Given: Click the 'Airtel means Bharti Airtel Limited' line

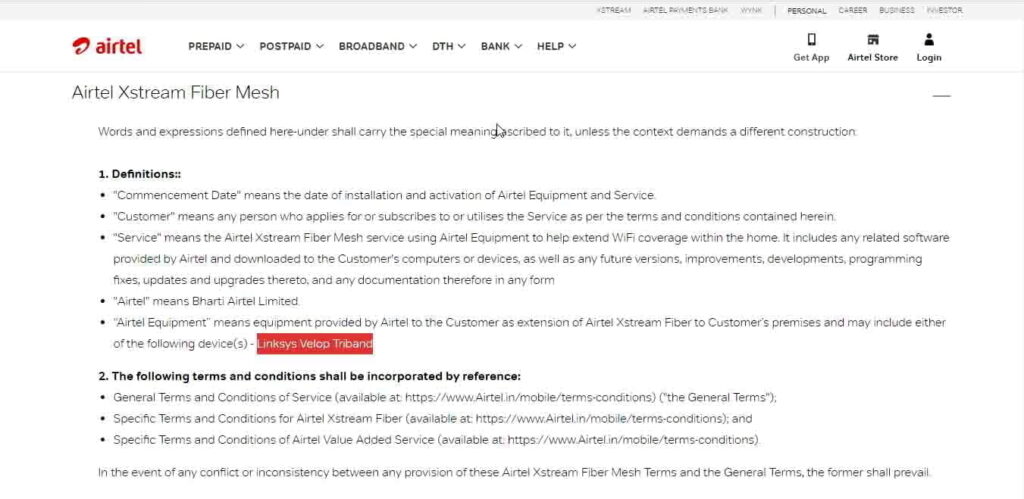Looking at the screenshot, I should (x=206, y=301).
